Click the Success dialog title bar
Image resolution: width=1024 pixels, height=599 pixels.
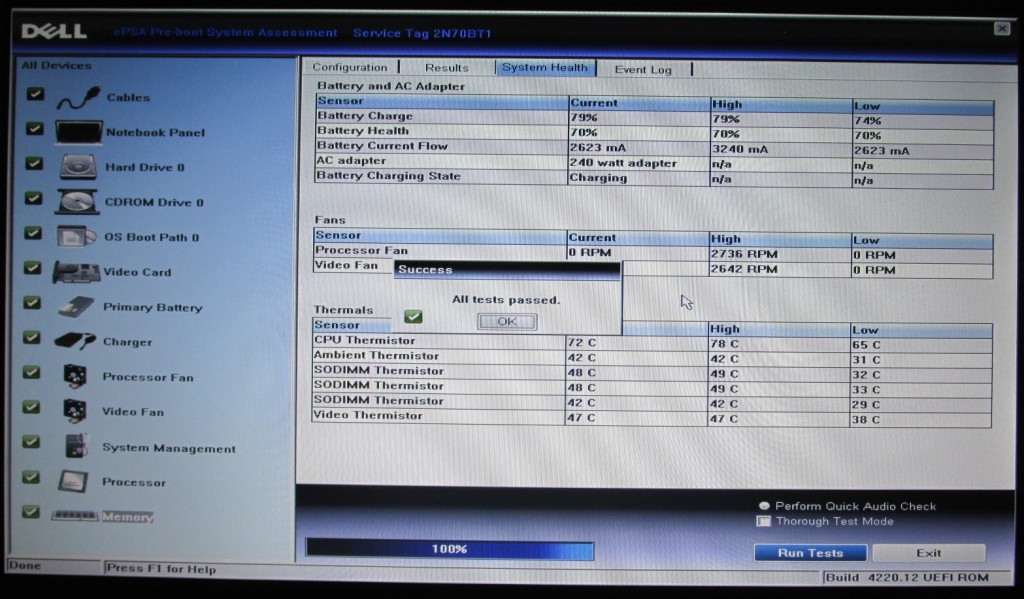[x=507, y=269]
